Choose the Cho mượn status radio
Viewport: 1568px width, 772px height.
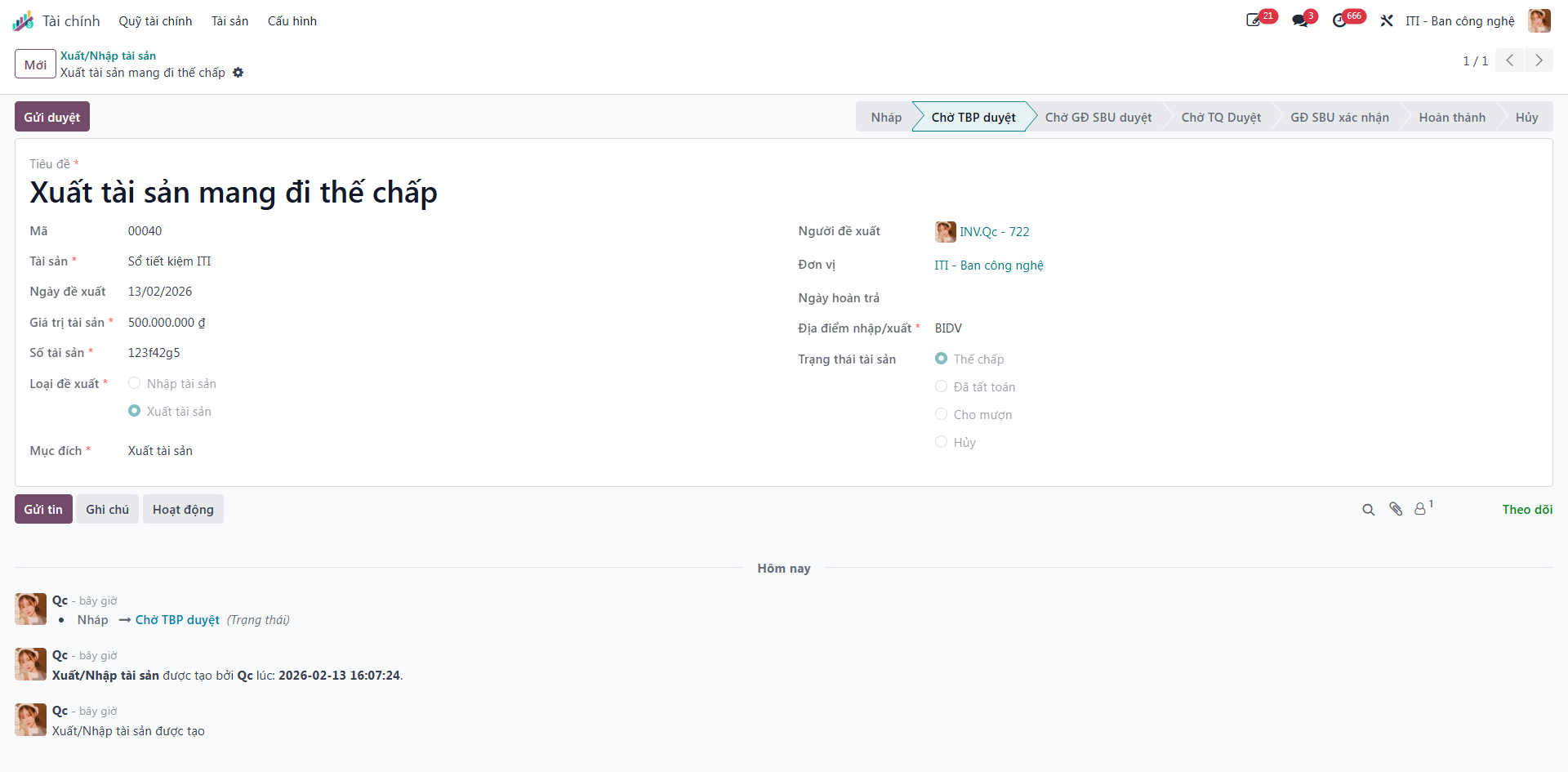point(942,414)
